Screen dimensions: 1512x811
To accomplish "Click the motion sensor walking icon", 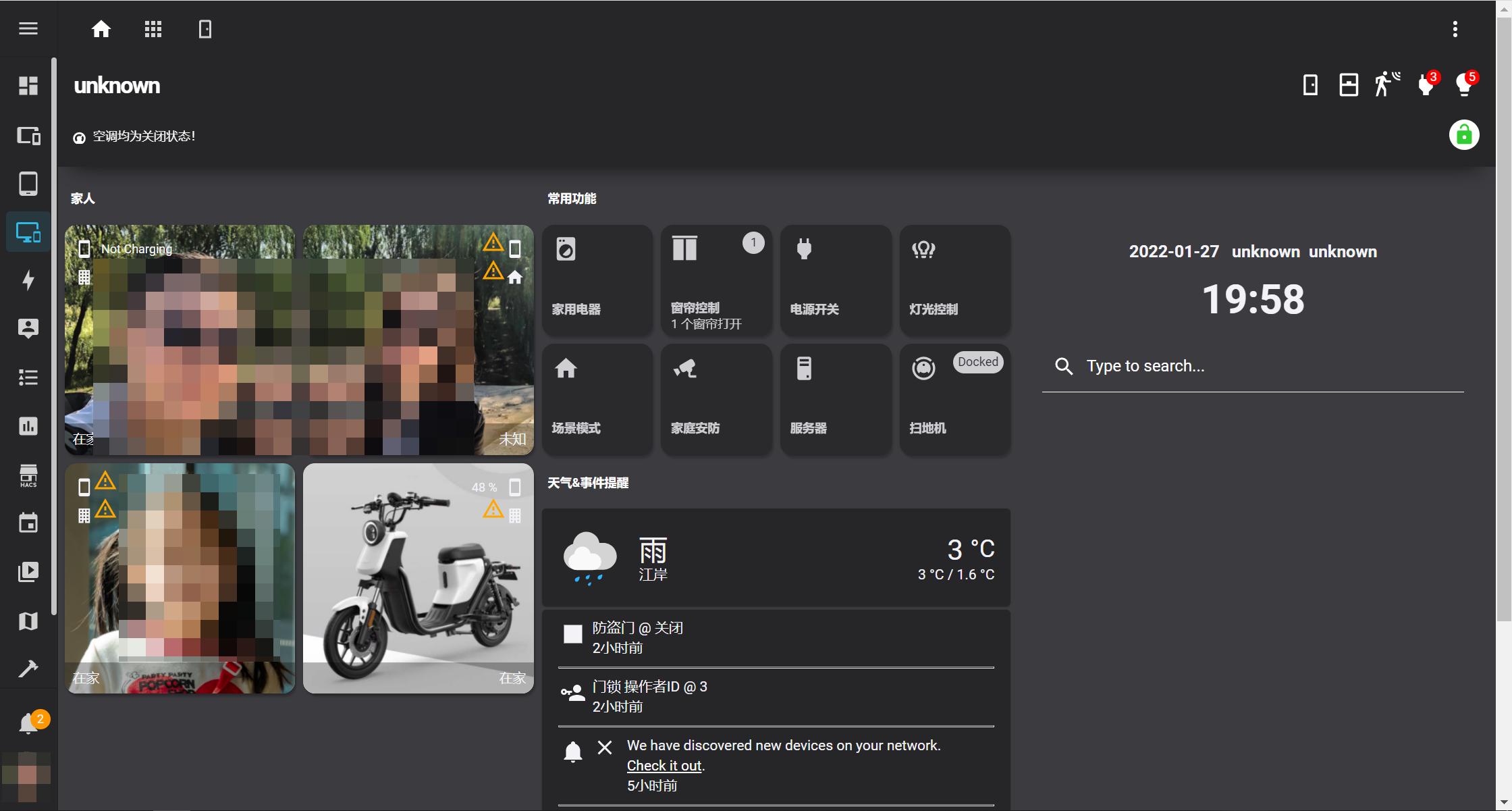I will coord(1386,84).
